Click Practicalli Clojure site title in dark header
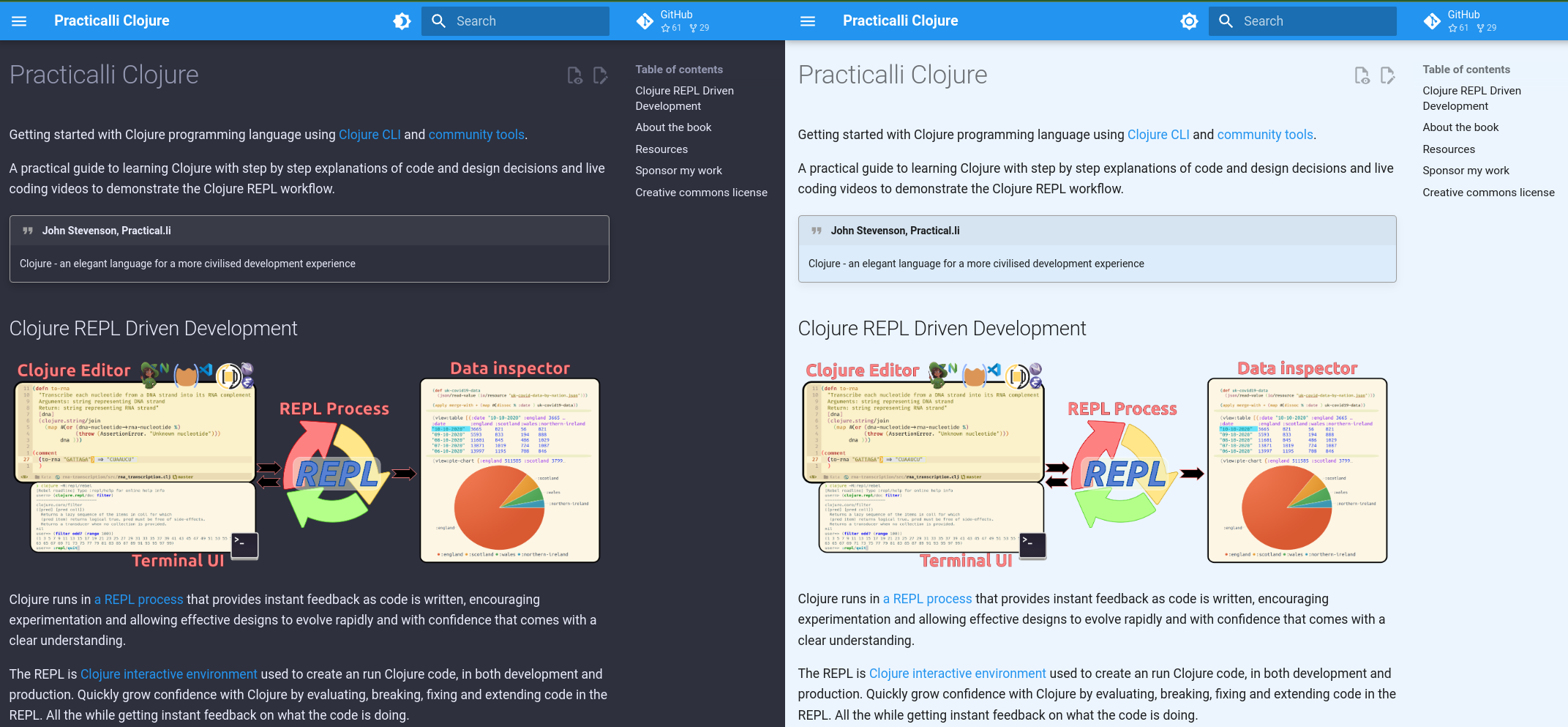 point(111,21)
